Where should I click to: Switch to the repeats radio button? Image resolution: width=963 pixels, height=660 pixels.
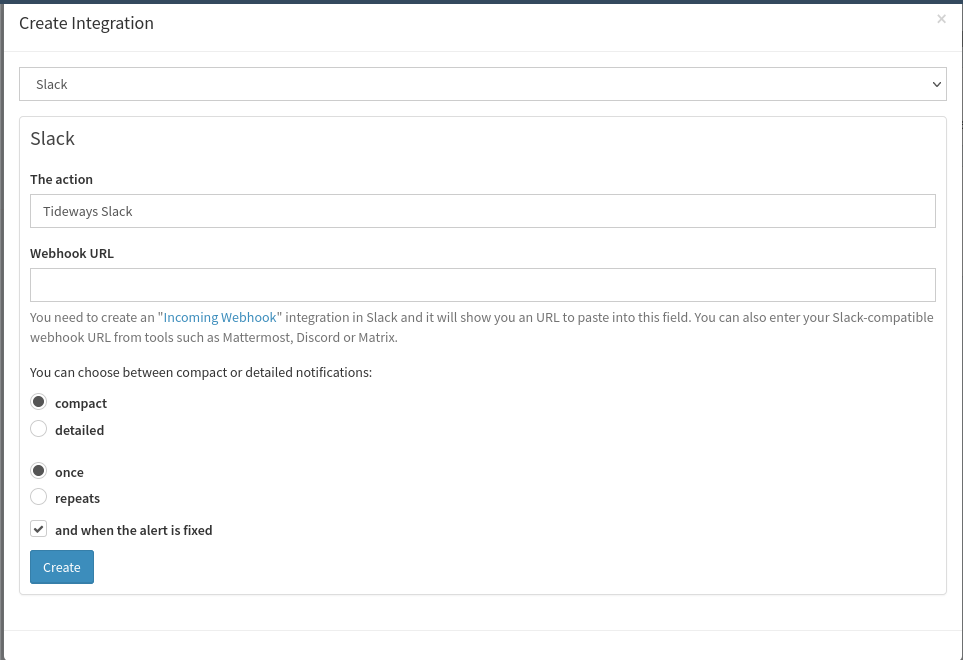pyautogui.click(x=39, y=497)
